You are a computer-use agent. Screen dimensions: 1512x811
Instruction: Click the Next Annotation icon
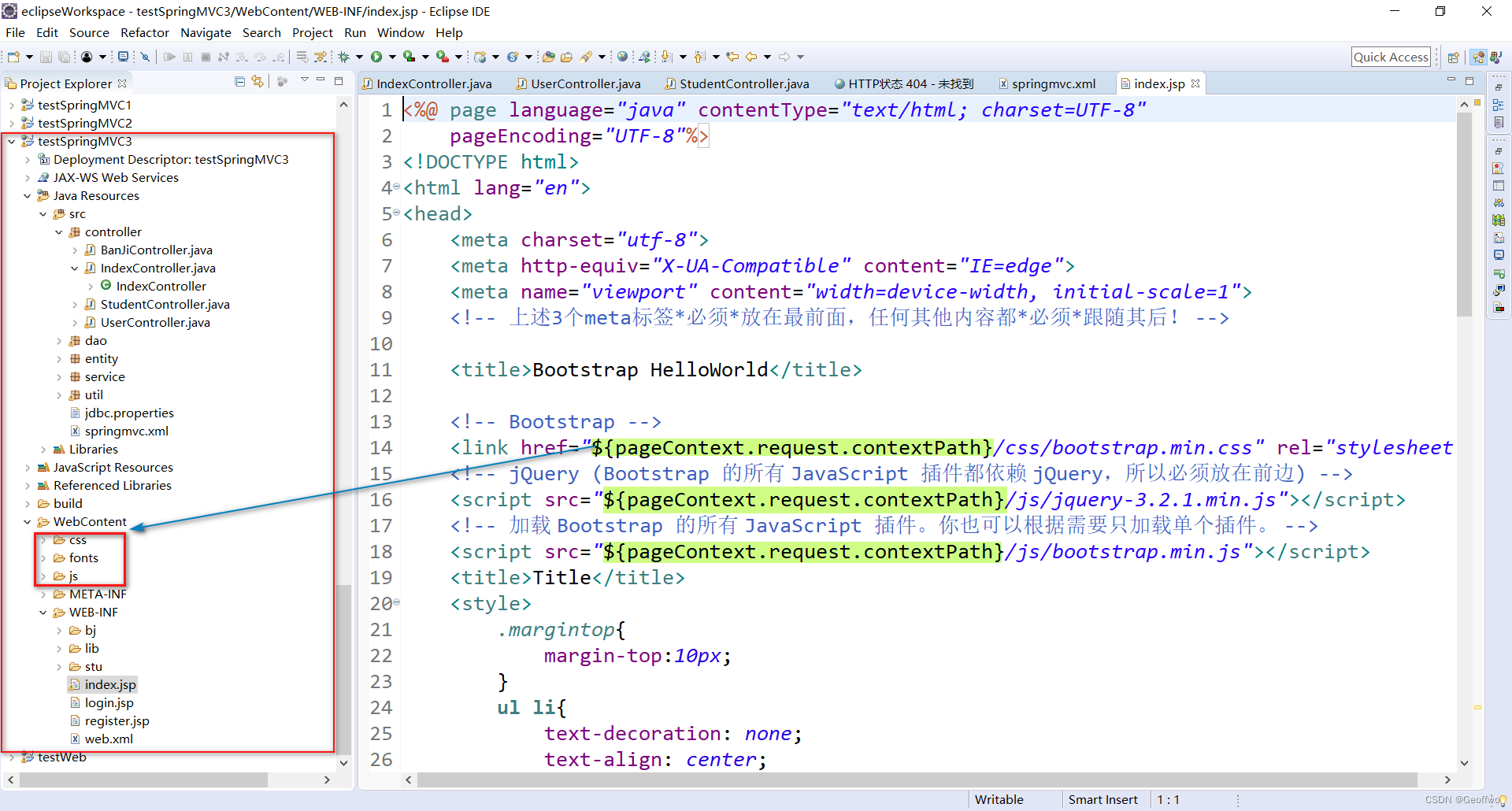point(666,57)
